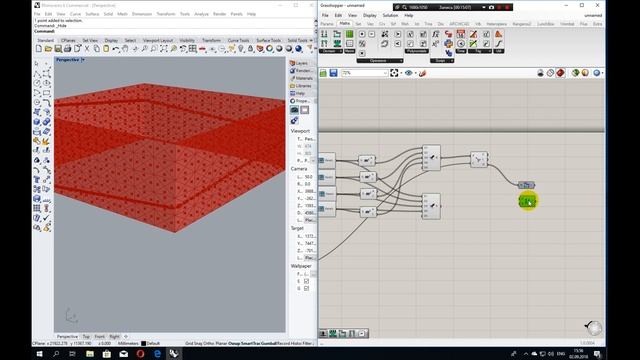Expand the Trig panel dropdown bar
This screenshot has height=360, width=640.
pos(480,51)
